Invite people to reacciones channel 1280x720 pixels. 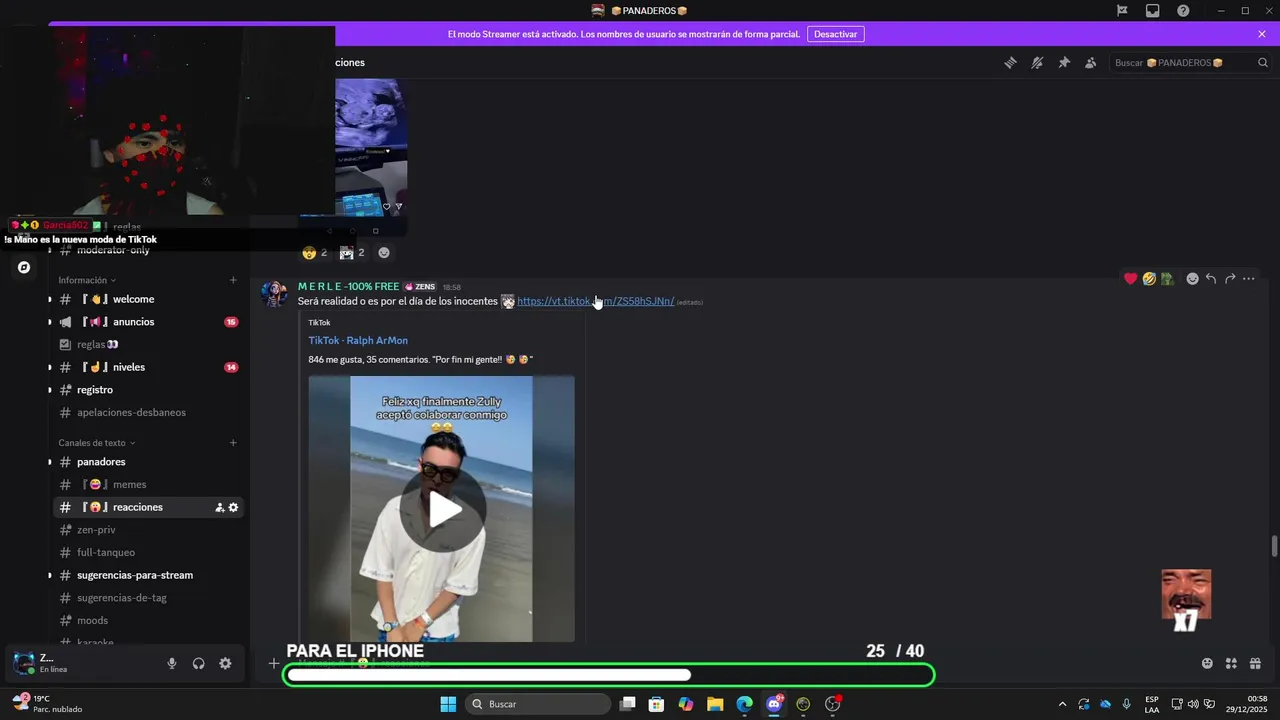tap(219, 507)
